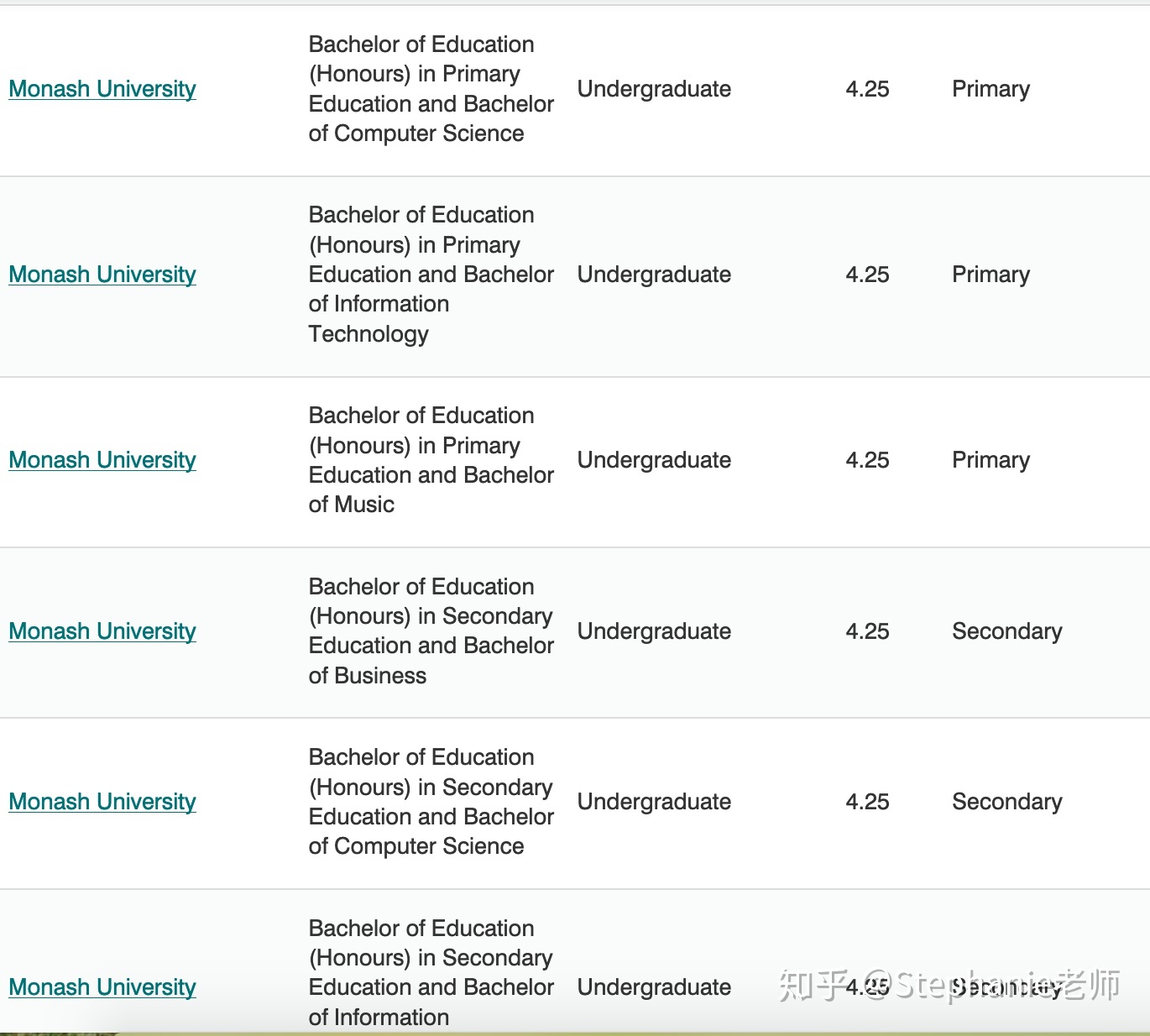Click Undergraduate cell in the Bachelor of Music row

coord(654,460)
